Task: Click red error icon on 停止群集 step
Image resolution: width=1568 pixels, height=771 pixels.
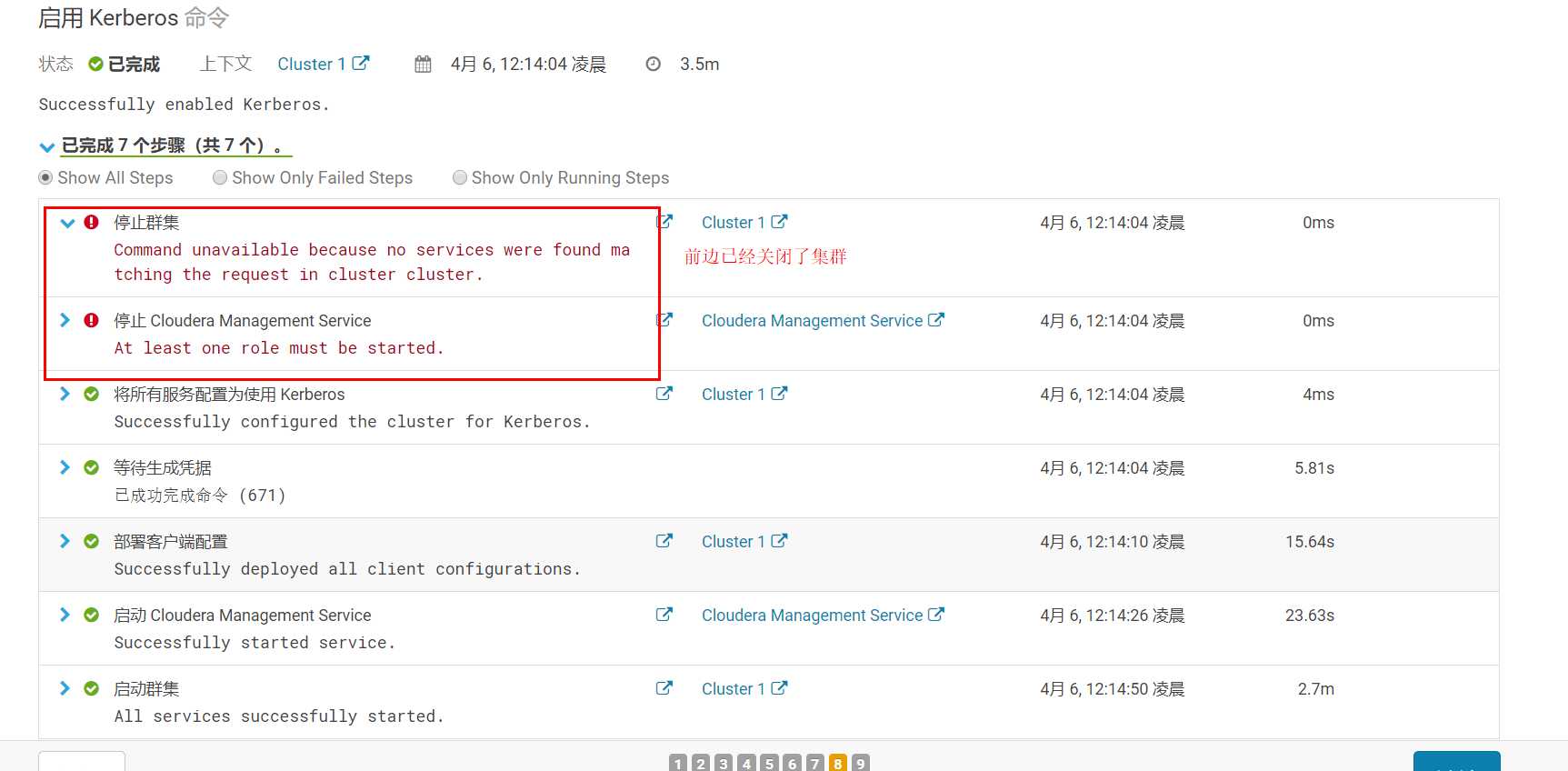Action: [92, 222]
